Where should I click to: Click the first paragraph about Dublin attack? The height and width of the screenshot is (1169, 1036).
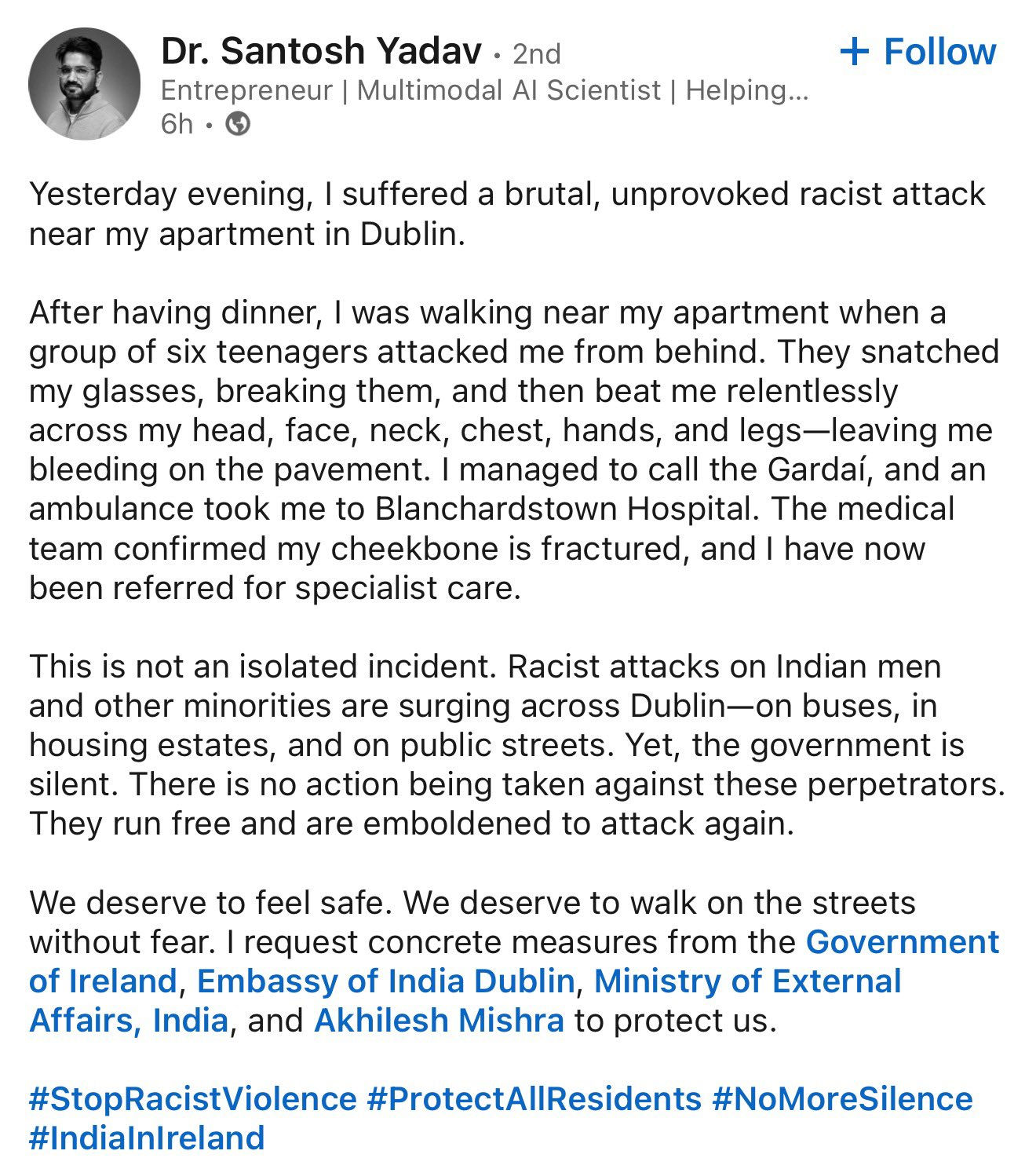(507, 214)
